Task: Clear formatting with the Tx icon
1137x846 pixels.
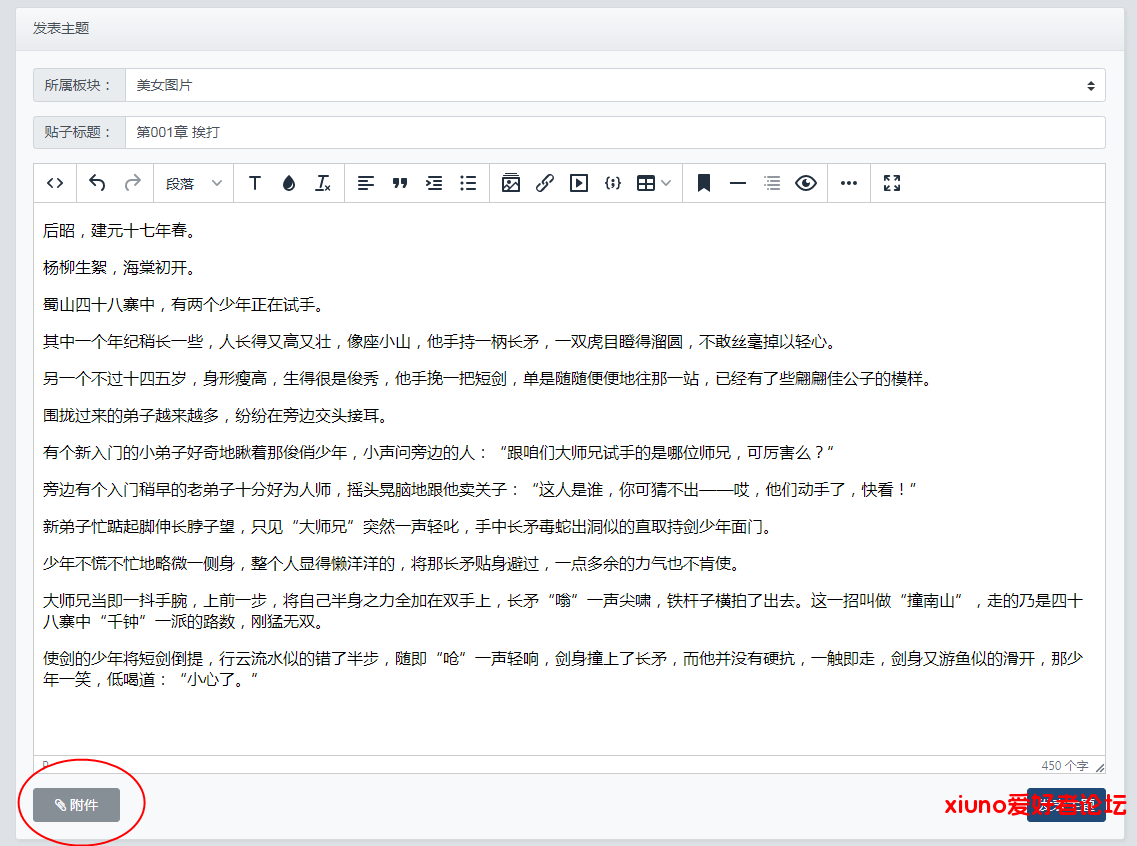Action: (x=322, y=183)
